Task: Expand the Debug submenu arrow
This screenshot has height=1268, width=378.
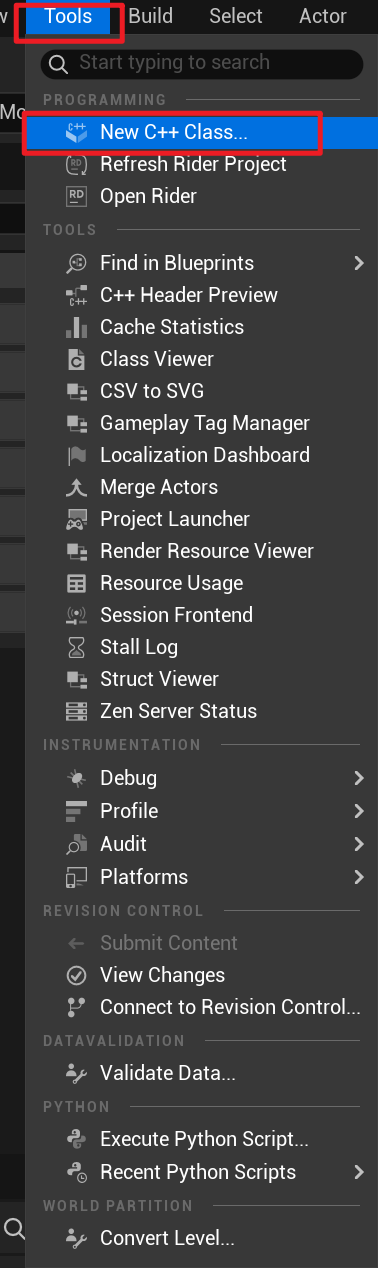Action: pos(358,778)
